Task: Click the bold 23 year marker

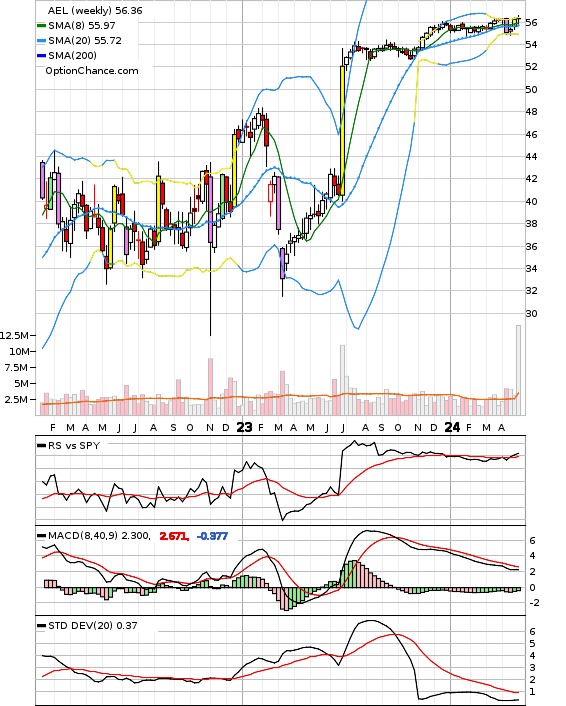Action: (x=244, y=427)
